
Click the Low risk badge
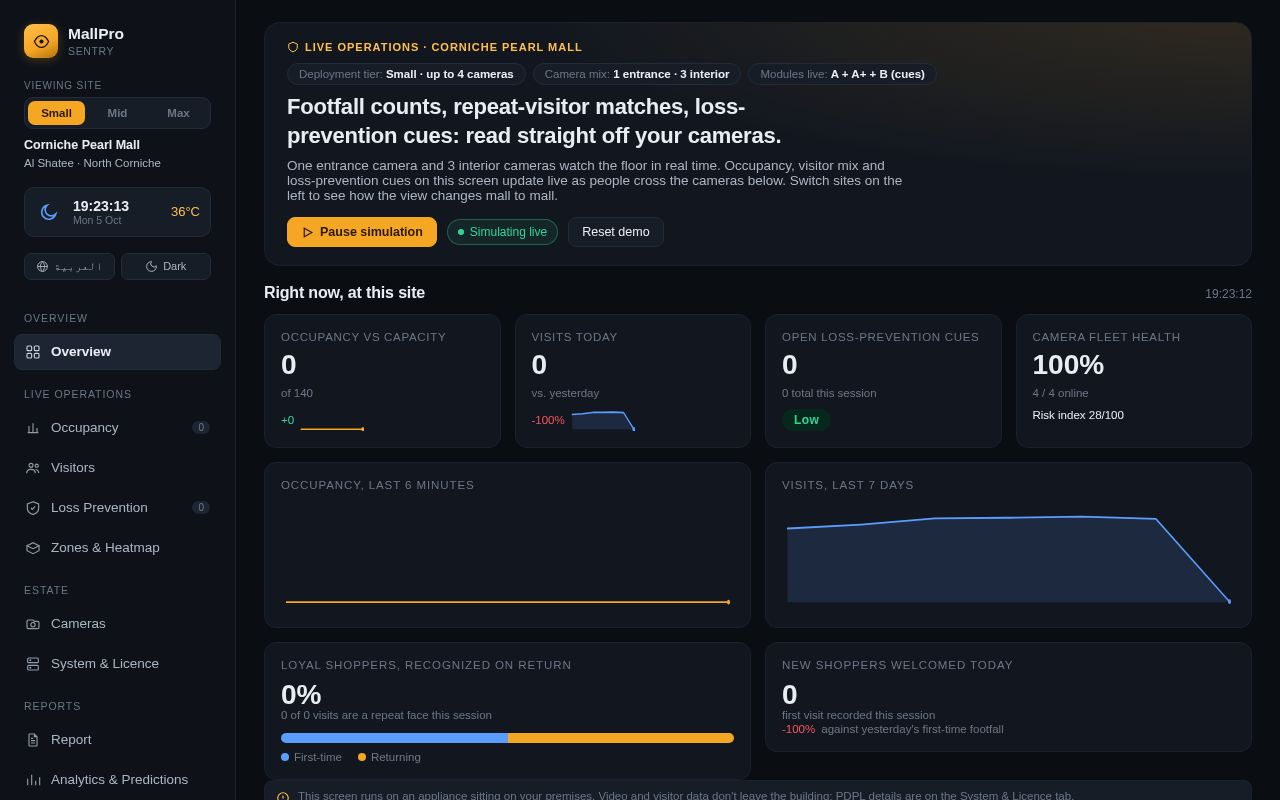coord(806,420)
